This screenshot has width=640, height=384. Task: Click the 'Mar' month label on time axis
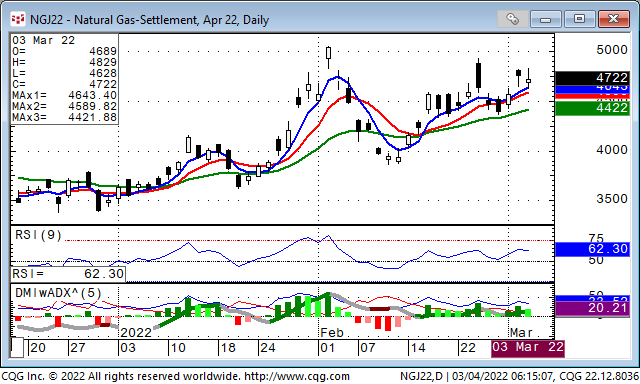pos(521,333)
